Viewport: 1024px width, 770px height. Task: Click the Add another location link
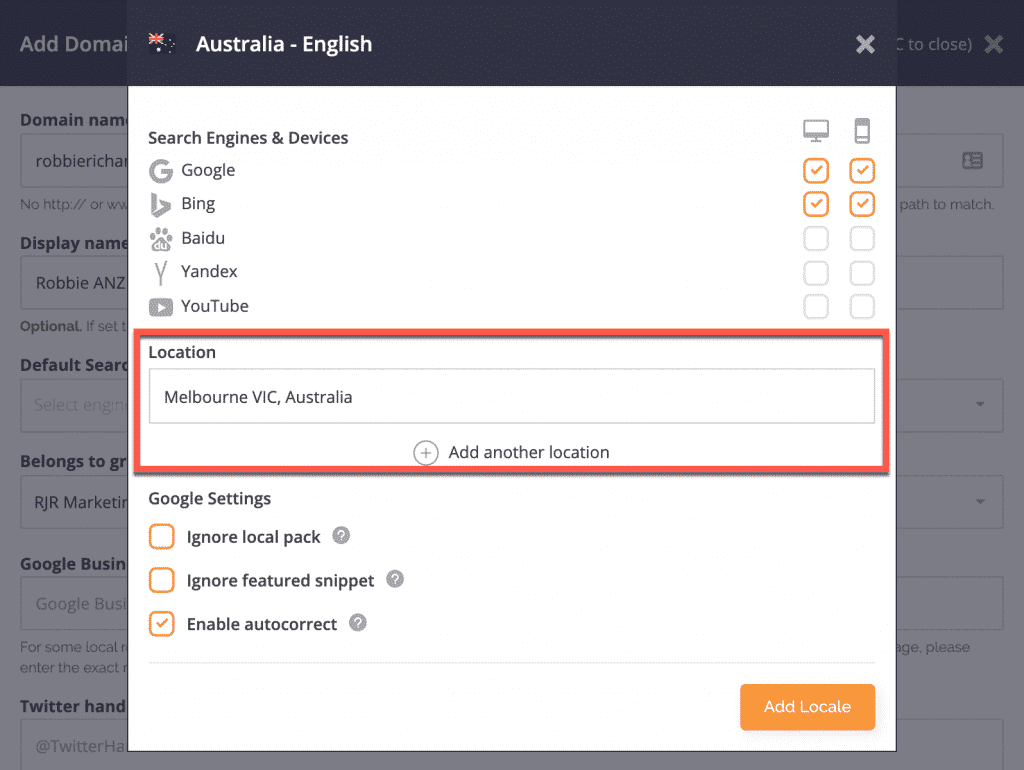click(x=528, y=453)
